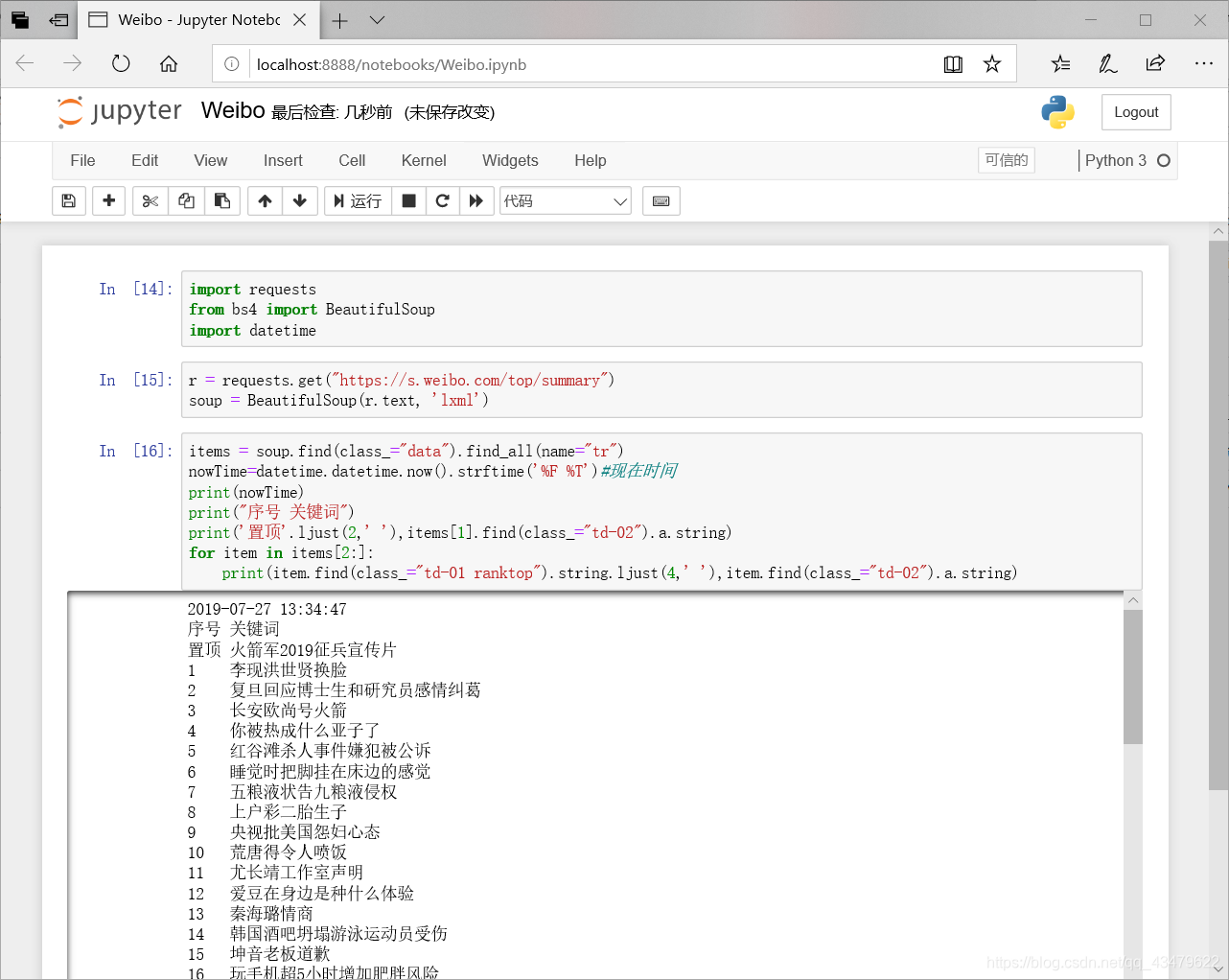Add this page to favorites with the star icon

tap(992, 64)
